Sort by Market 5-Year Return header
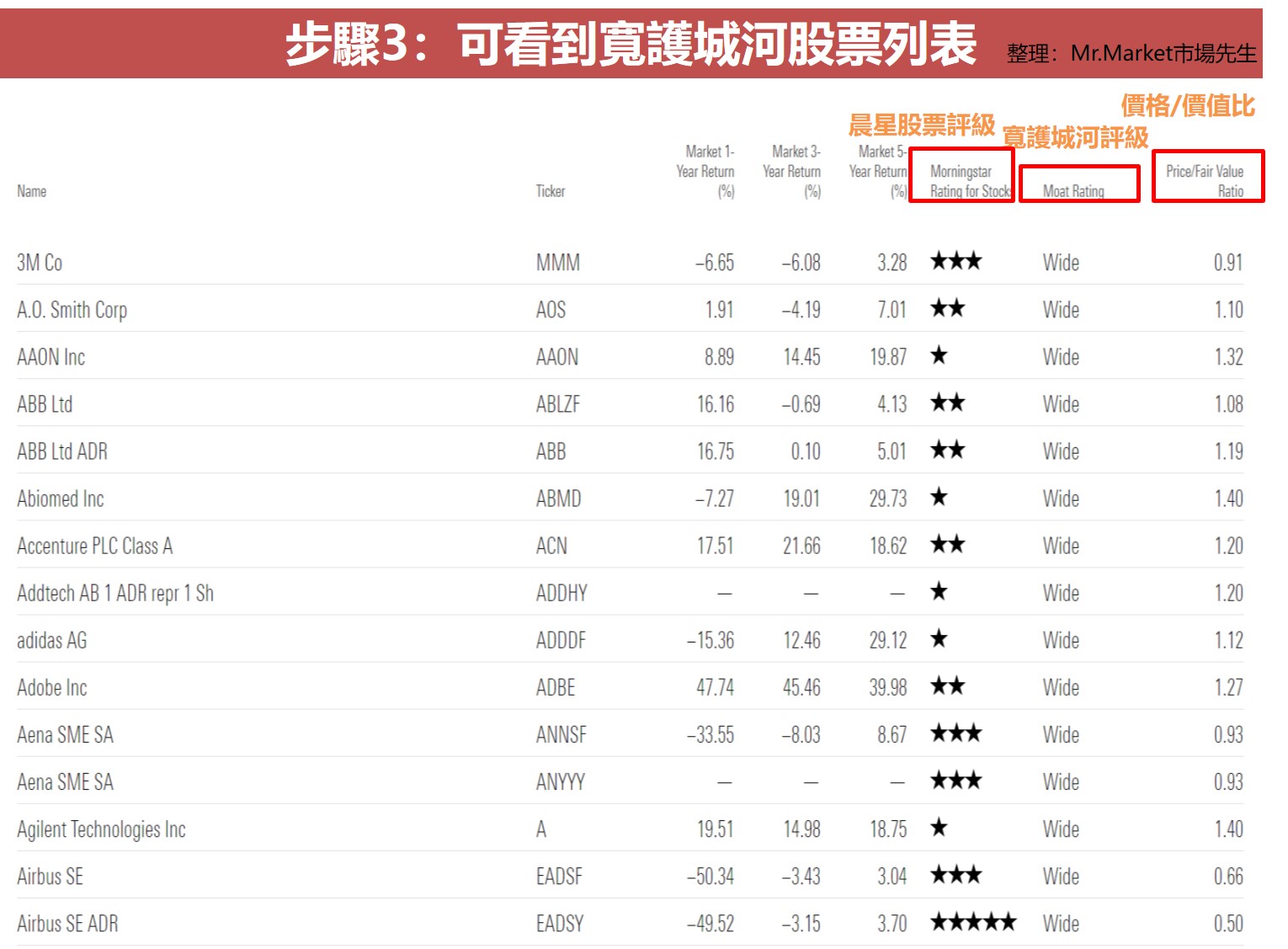Screen dimensions: 1288x949 tap(878, 171)
